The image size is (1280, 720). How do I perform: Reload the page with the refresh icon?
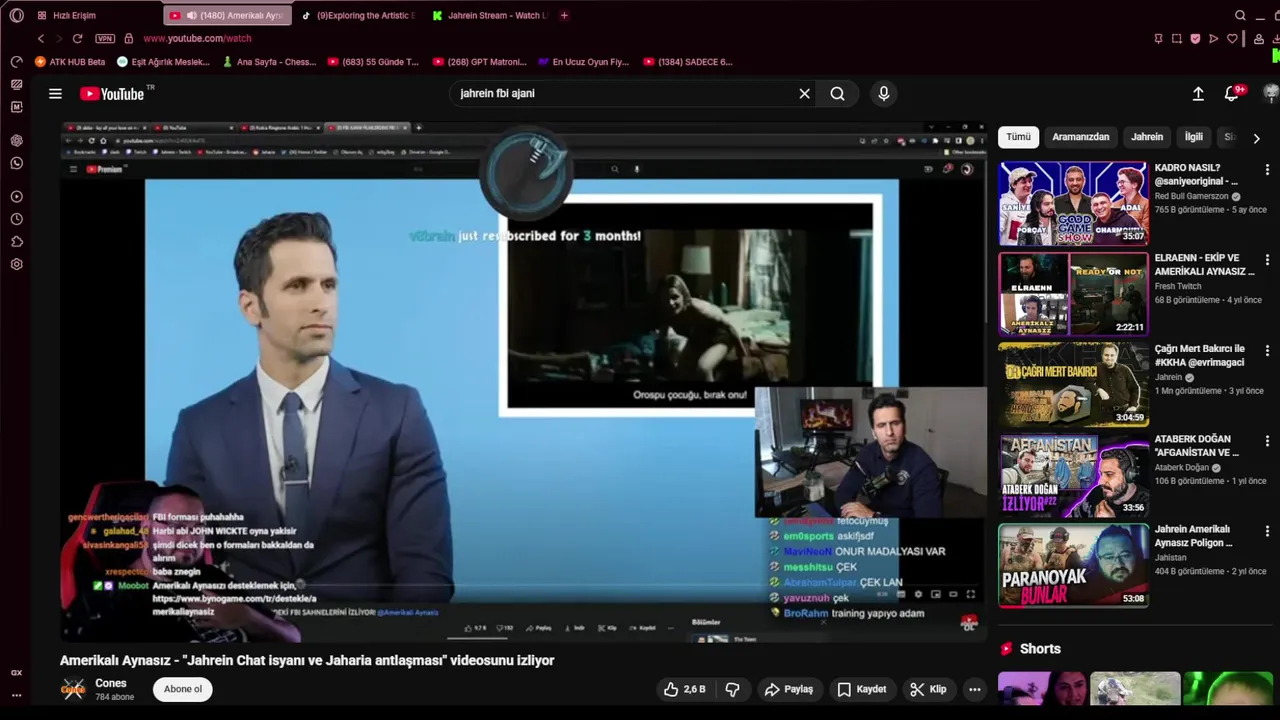tap(77, 38)
